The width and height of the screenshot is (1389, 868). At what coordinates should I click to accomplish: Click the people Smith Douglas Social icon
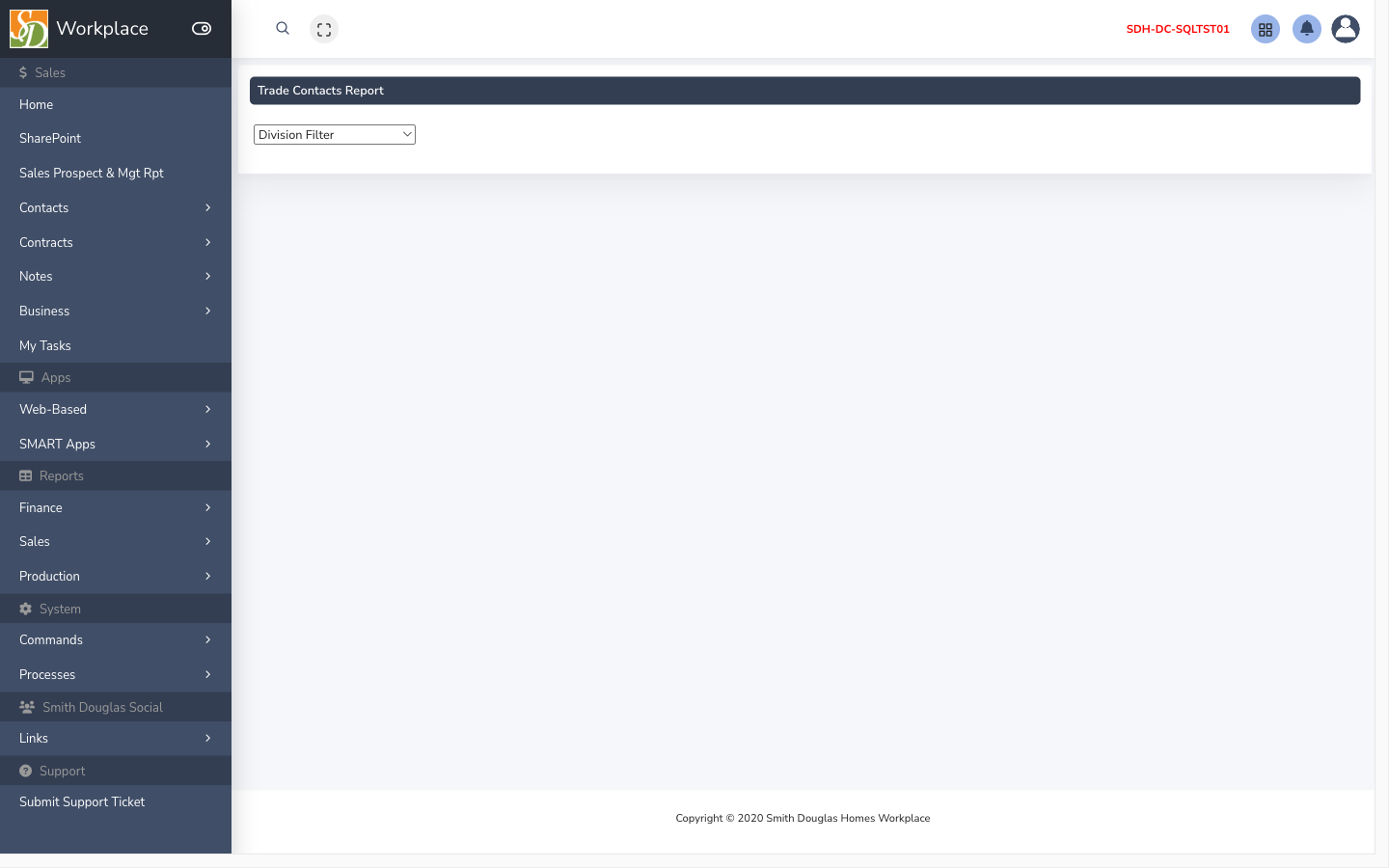(27, 707)
